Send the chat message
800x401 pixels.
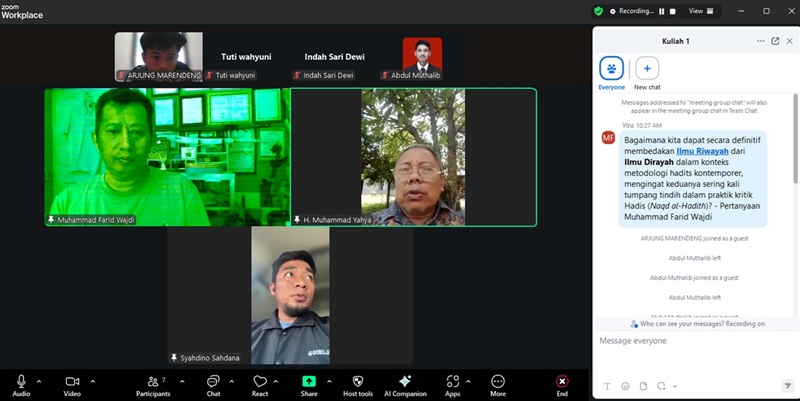pos(787,386)
